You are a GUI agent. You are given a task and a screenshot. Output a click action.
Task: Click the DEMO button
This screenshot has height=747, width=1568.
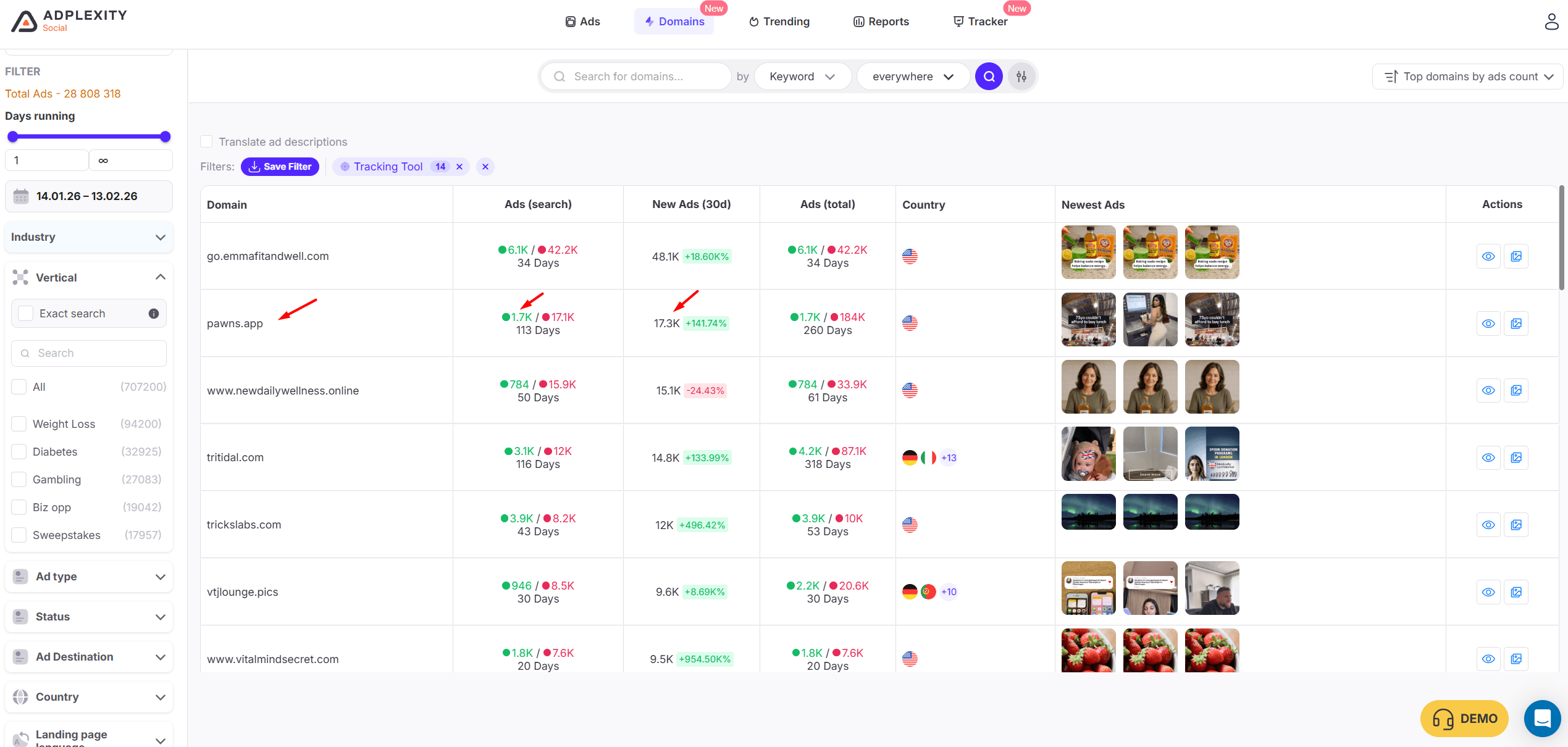1464,719
